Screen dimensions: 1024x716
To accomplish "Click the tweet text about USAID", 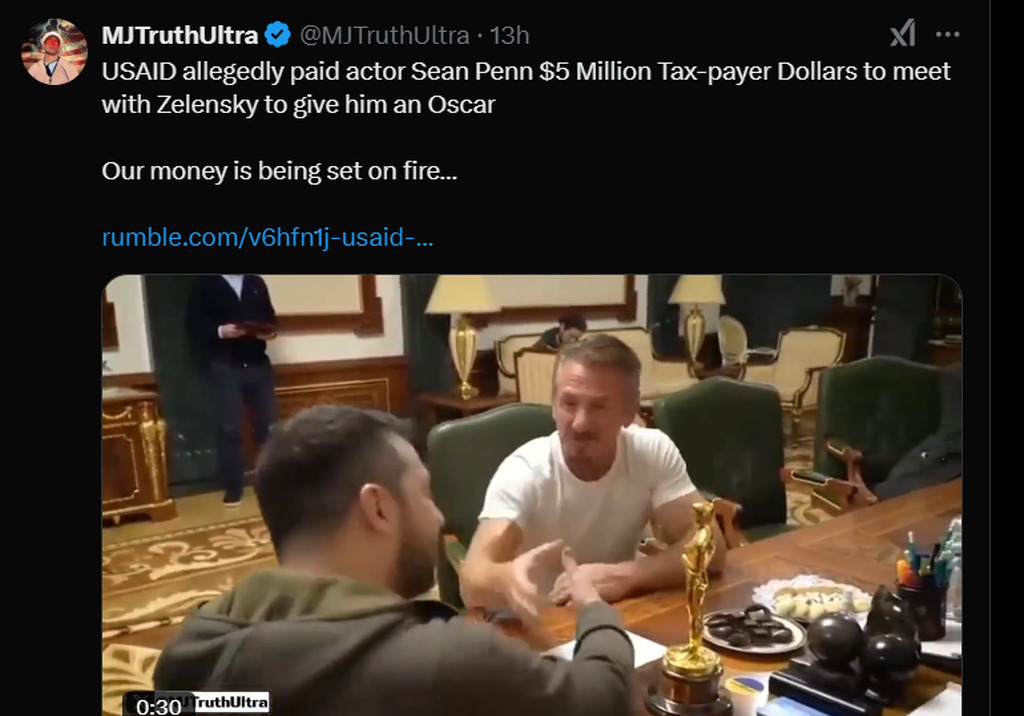I will click(526, 88).
